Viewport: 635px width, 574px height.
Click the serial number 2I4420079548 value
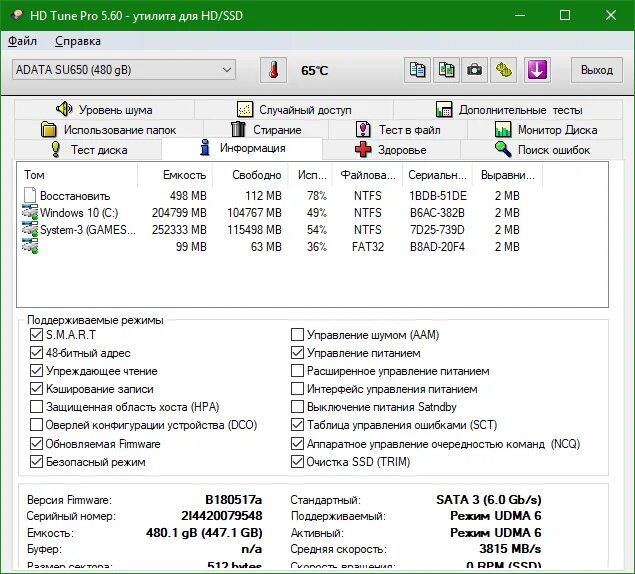[222, 516]
